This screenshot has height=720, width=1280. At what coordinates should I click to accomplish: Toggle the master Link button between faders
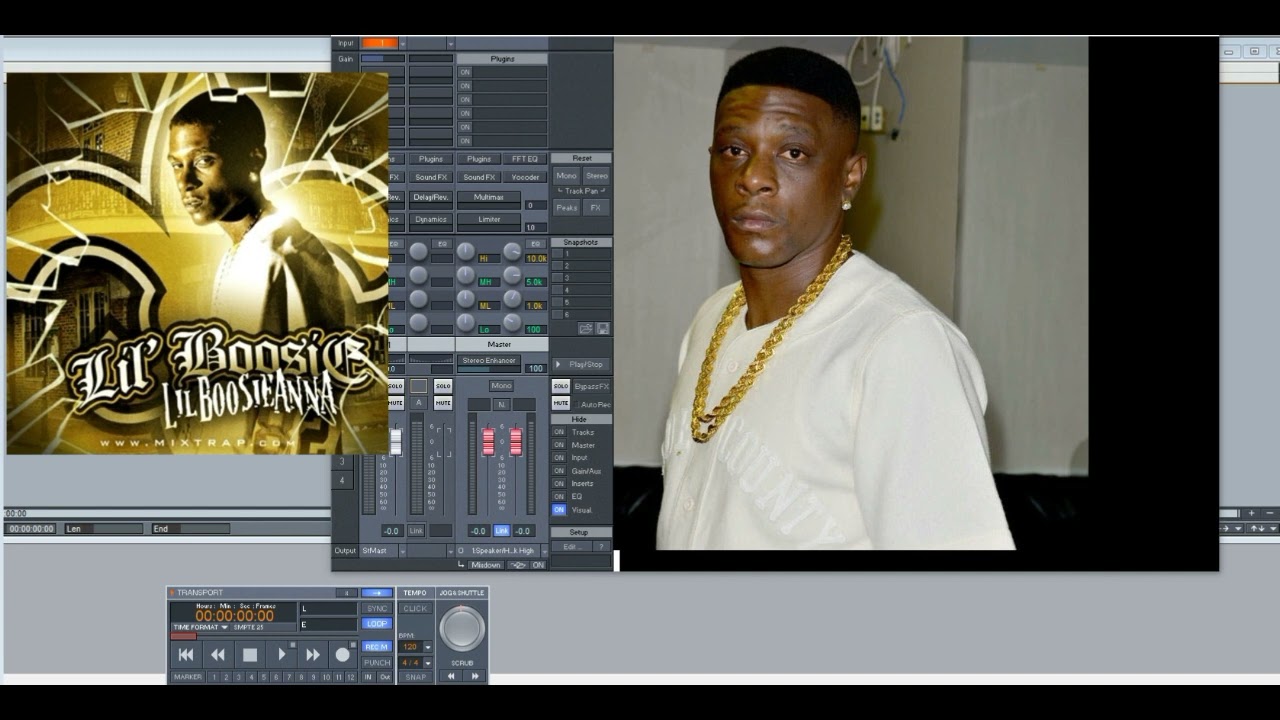pos(502,531)
